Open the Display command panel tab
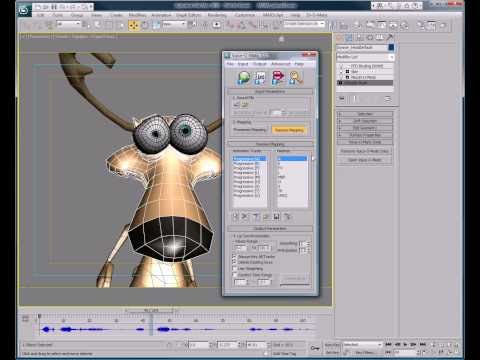The image size is (480, 360). [379, 37]
